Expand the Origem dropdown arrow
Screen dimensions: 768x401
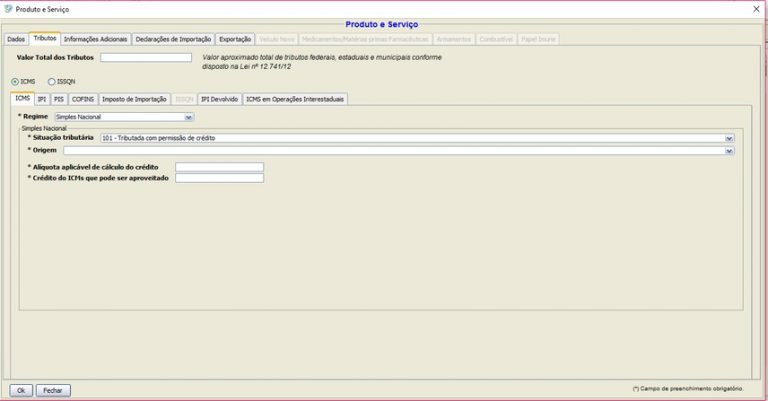tap(729, 151)
